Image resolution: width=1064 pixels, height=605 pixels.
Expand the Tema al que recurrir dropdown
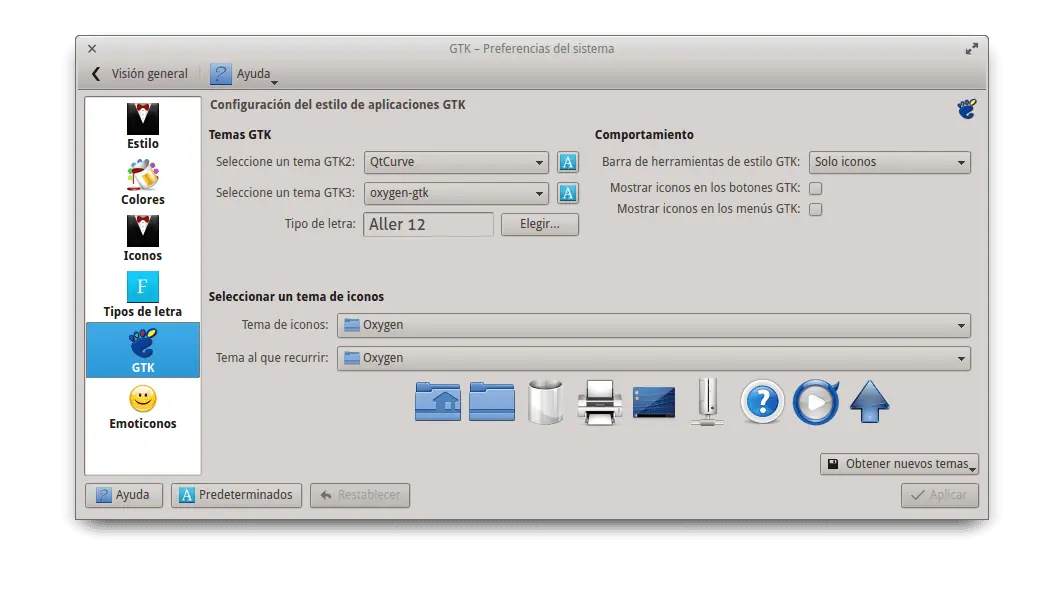(x=653, y=358)
